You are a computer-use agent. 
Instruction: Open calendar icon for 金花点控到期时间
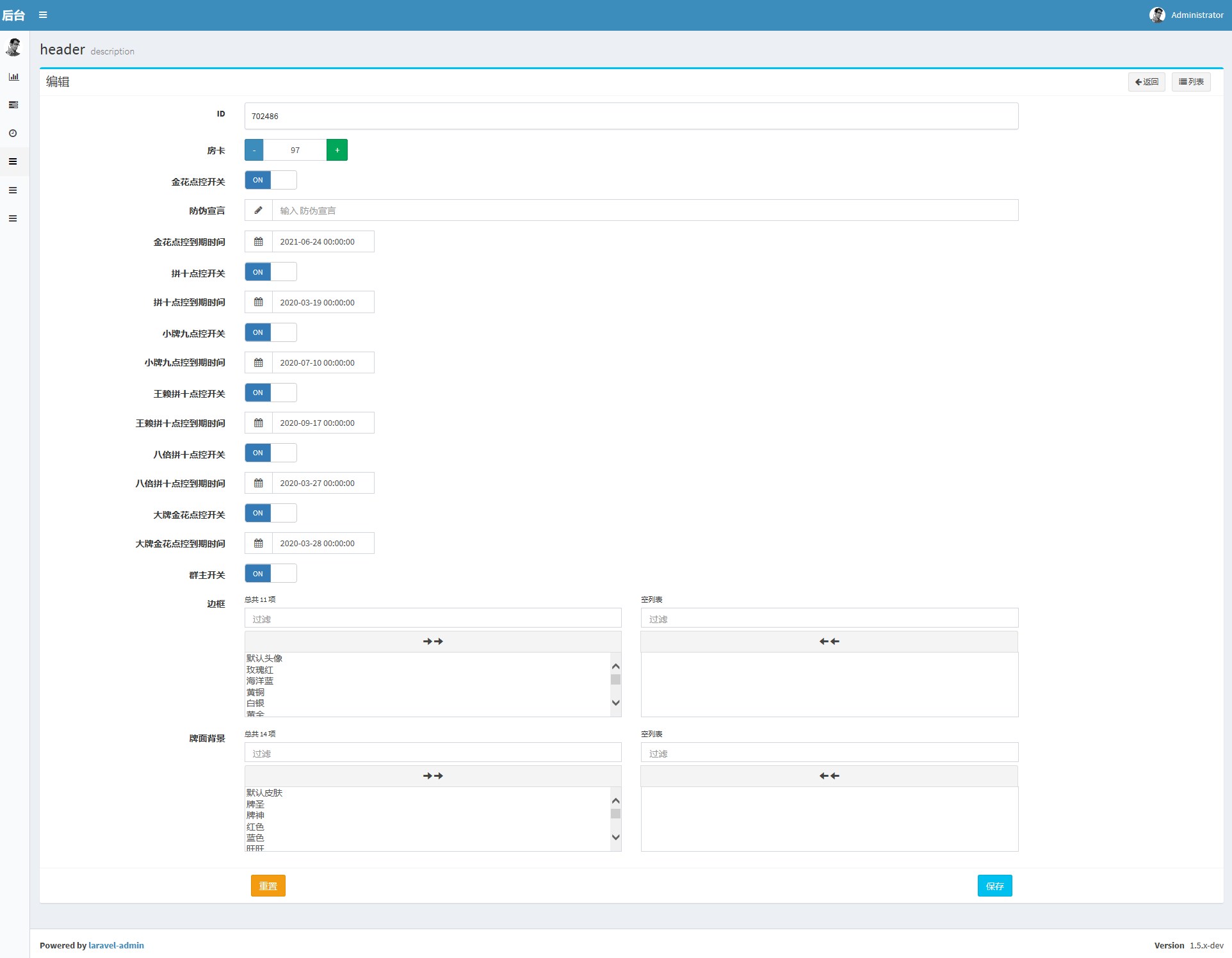(259, 241)
